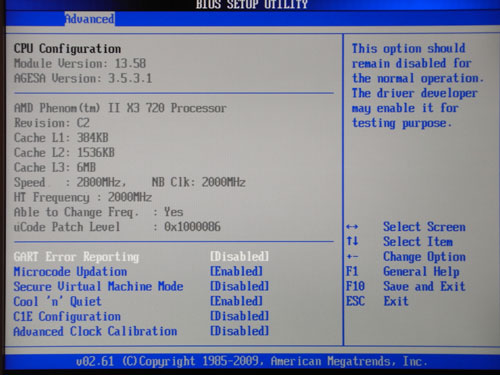Click Cache L1: 384KB line
This screenshot has width=500, height=375.
[61, 138]
